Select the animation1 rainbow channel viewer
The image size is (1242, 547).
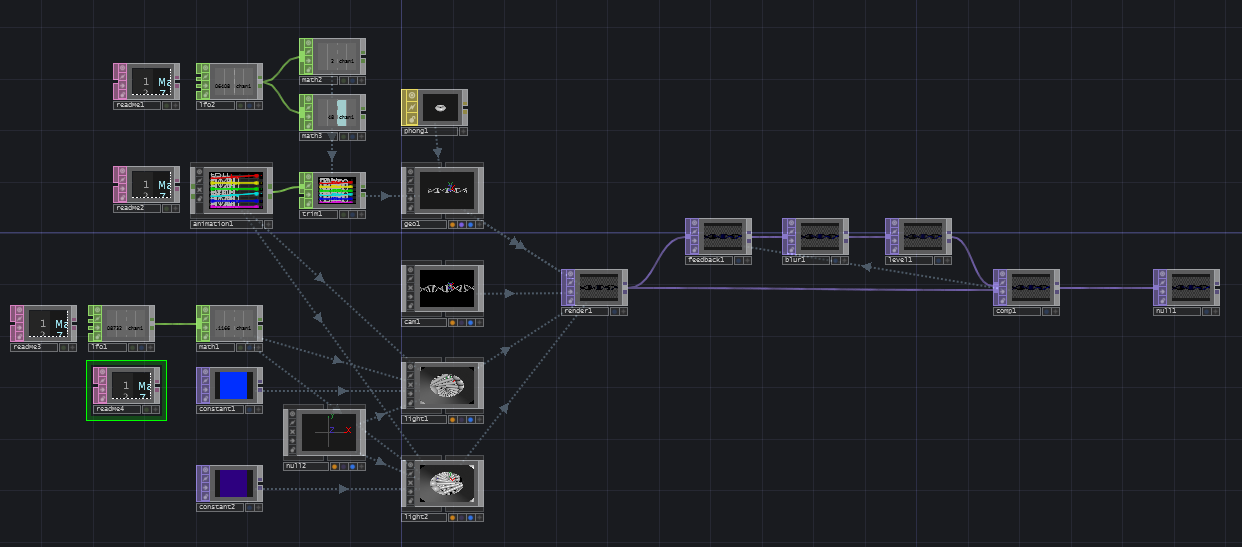click(x=233, y=189)
